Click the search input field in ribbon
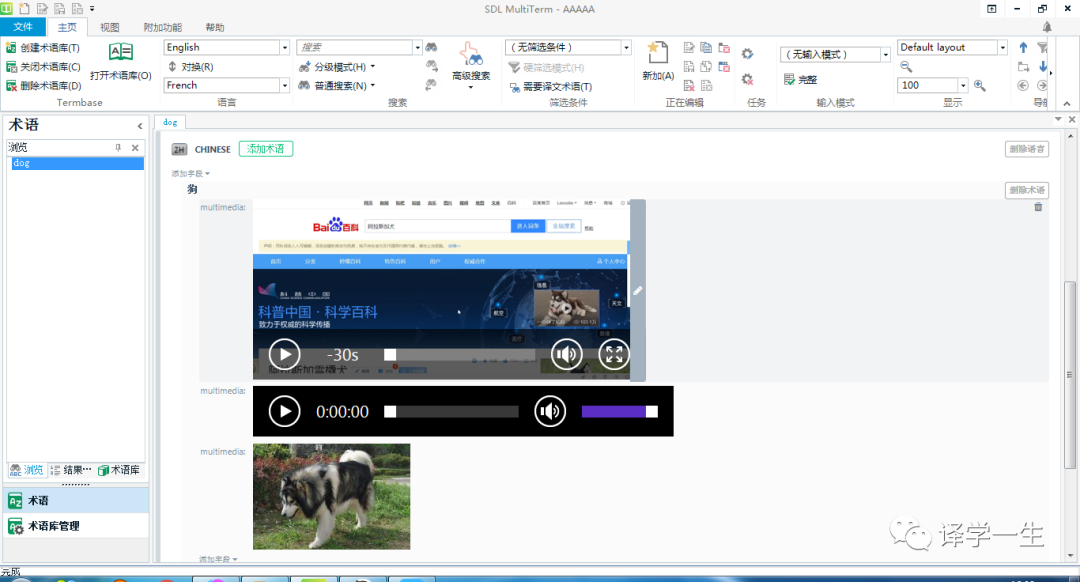Screen dimensions: 1080x582 click(x=355, y=48)
